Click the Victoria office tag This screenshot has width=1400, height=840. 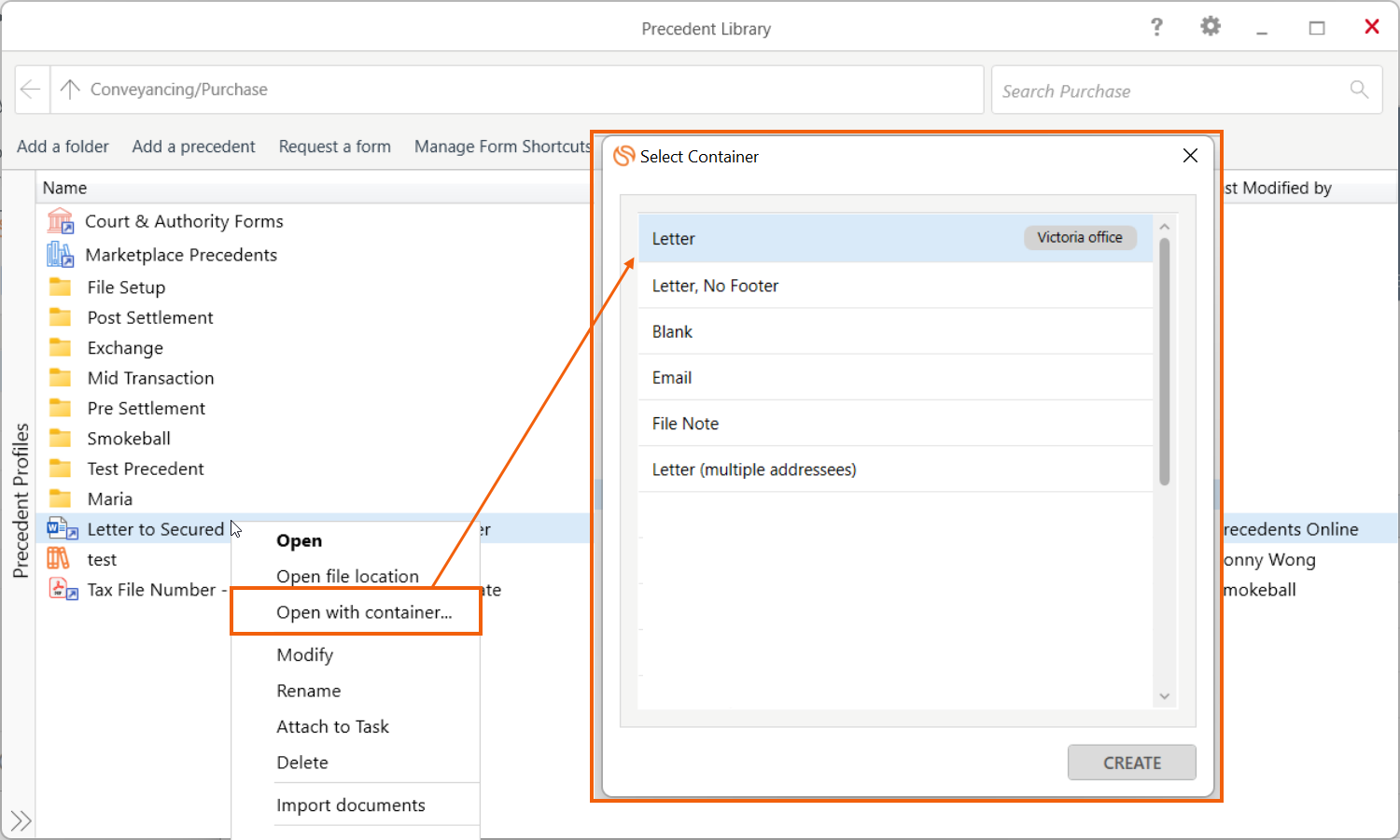[1080, 237]
